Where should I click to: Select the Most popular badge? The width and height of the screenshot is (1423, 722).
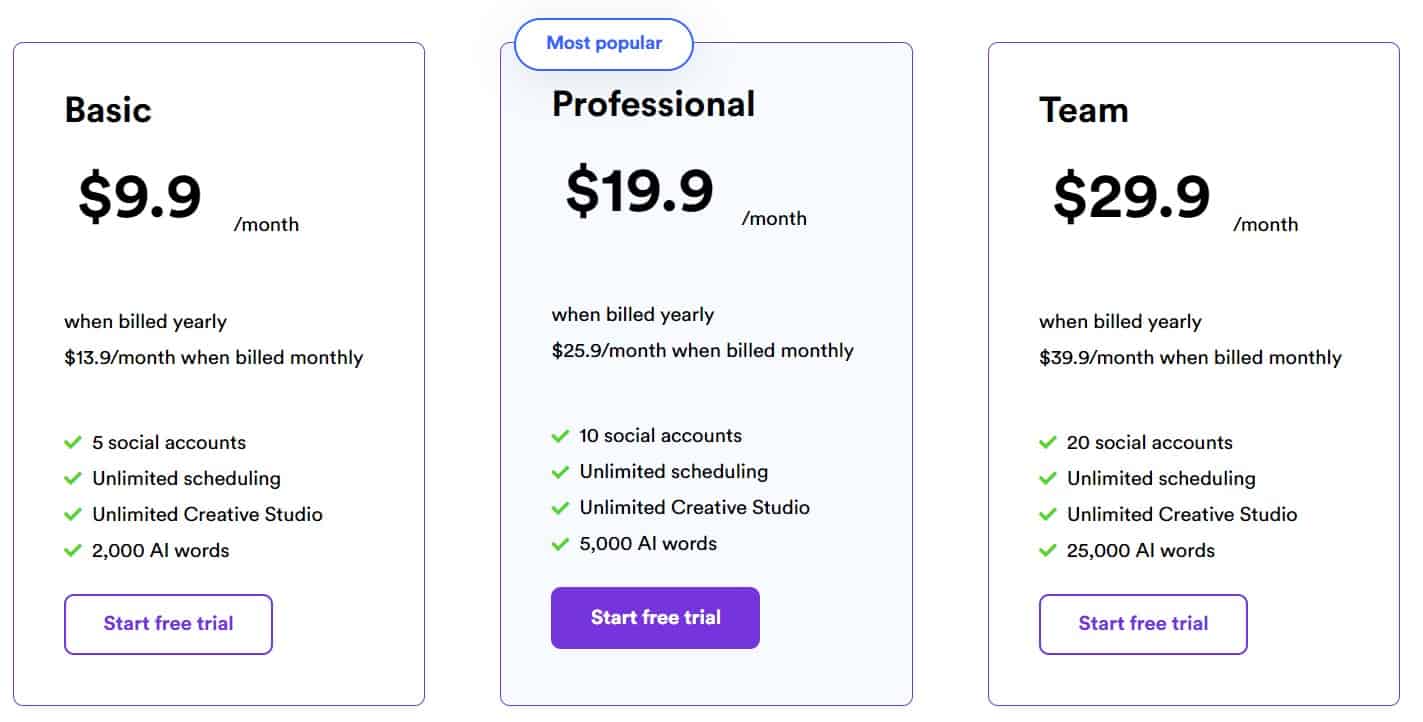[x=603, y=43]
